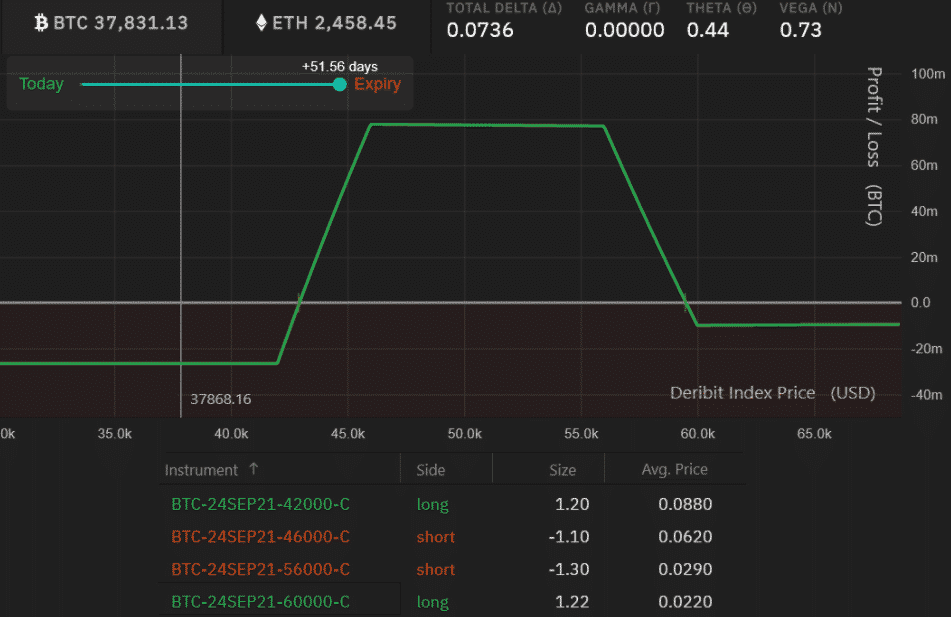The image size is (951, 617).
Task: Click the Ethereum currency icon
Action: [x=260, y=21]
